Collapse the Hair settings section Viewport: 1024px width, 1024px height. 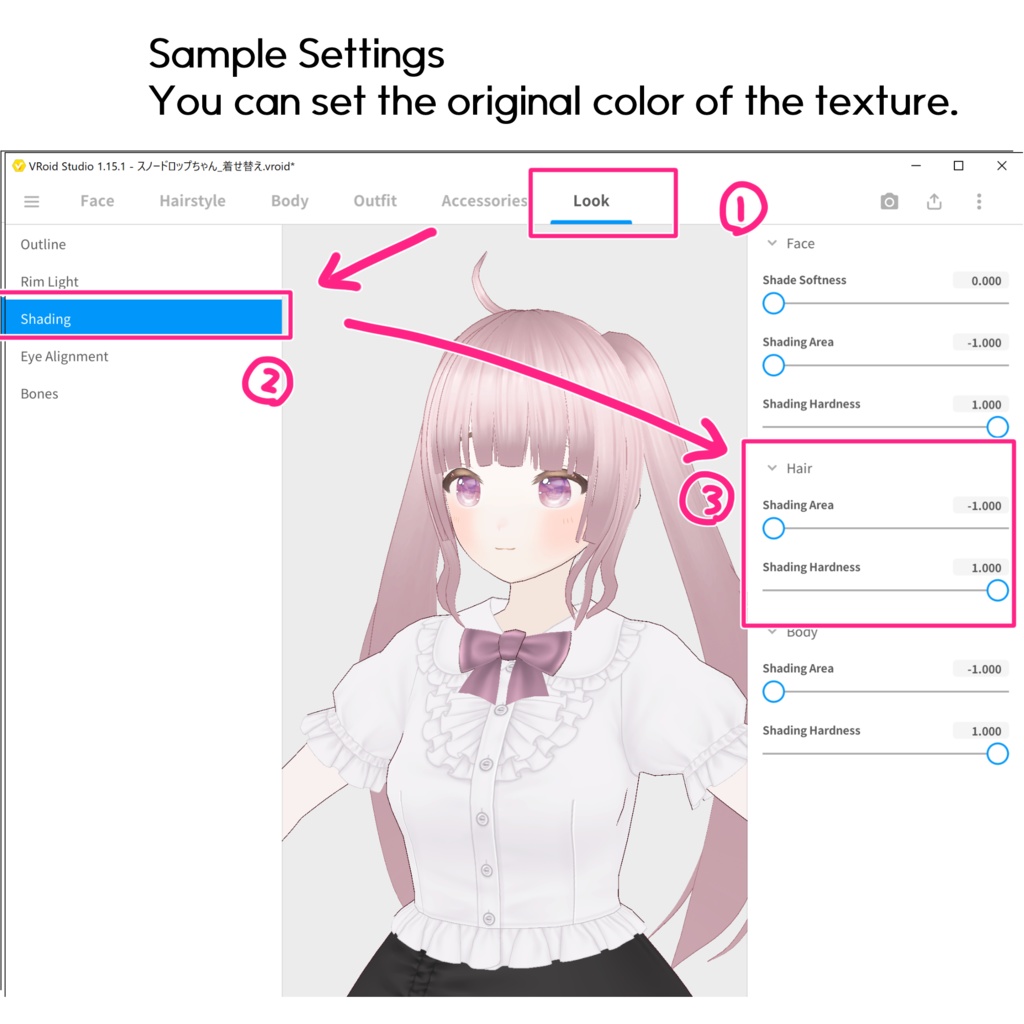(x=771, y=467)
